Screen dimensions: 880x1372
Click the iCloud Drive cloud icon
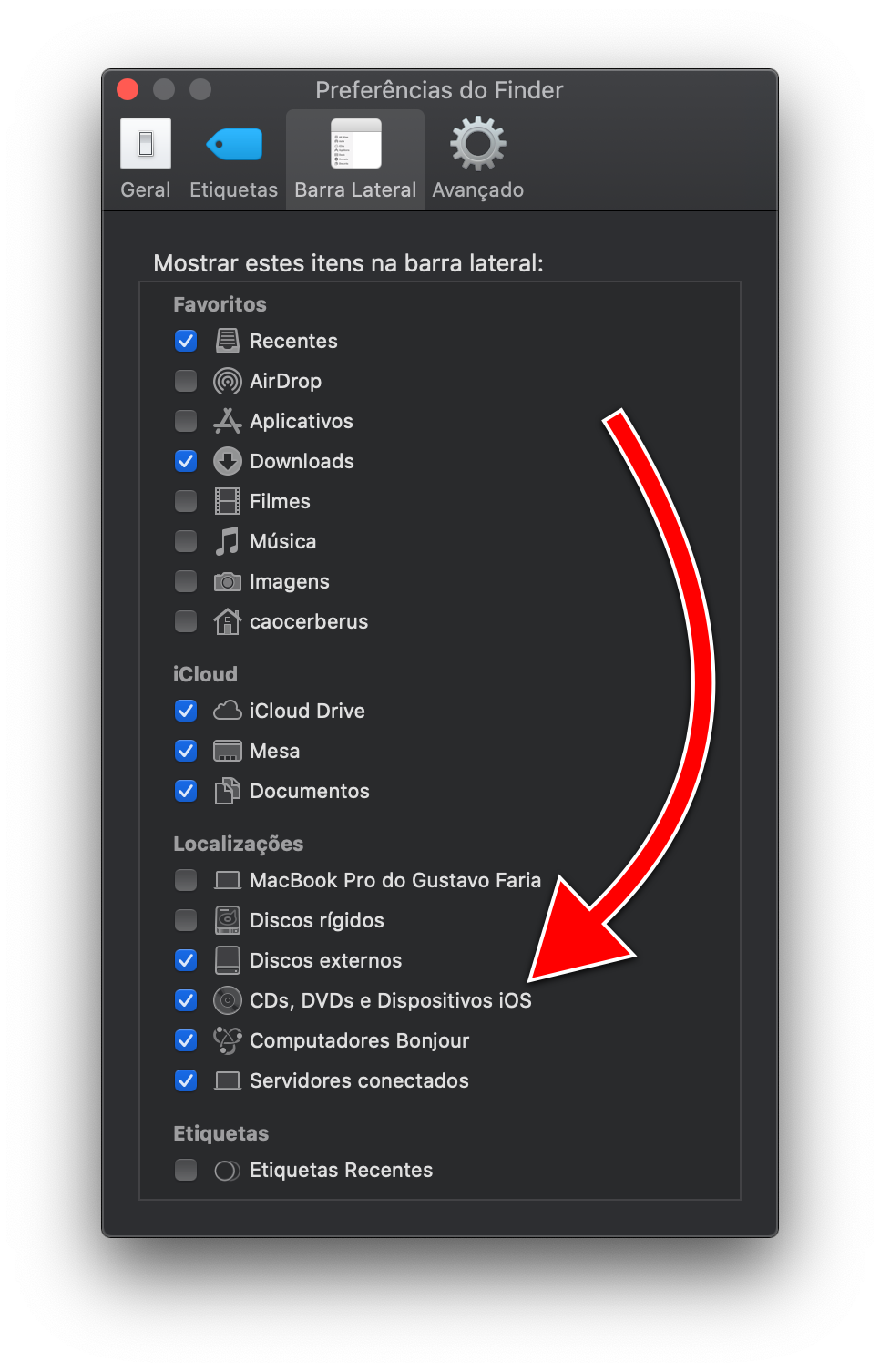pos(227,711)
